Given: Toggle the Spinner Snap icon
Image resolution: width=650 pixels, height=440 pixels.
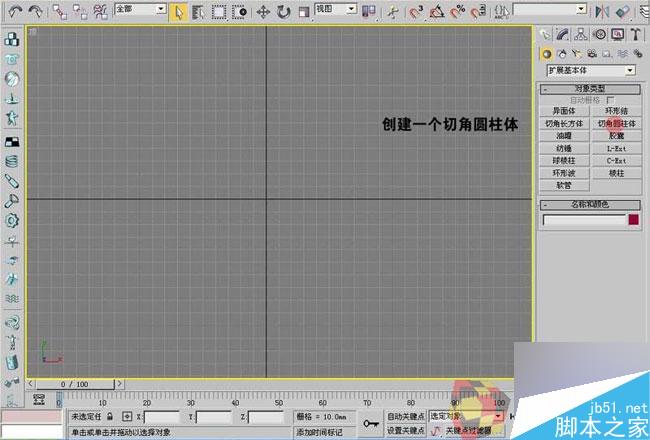Looking at the screenshot, I should pos(478,12).
